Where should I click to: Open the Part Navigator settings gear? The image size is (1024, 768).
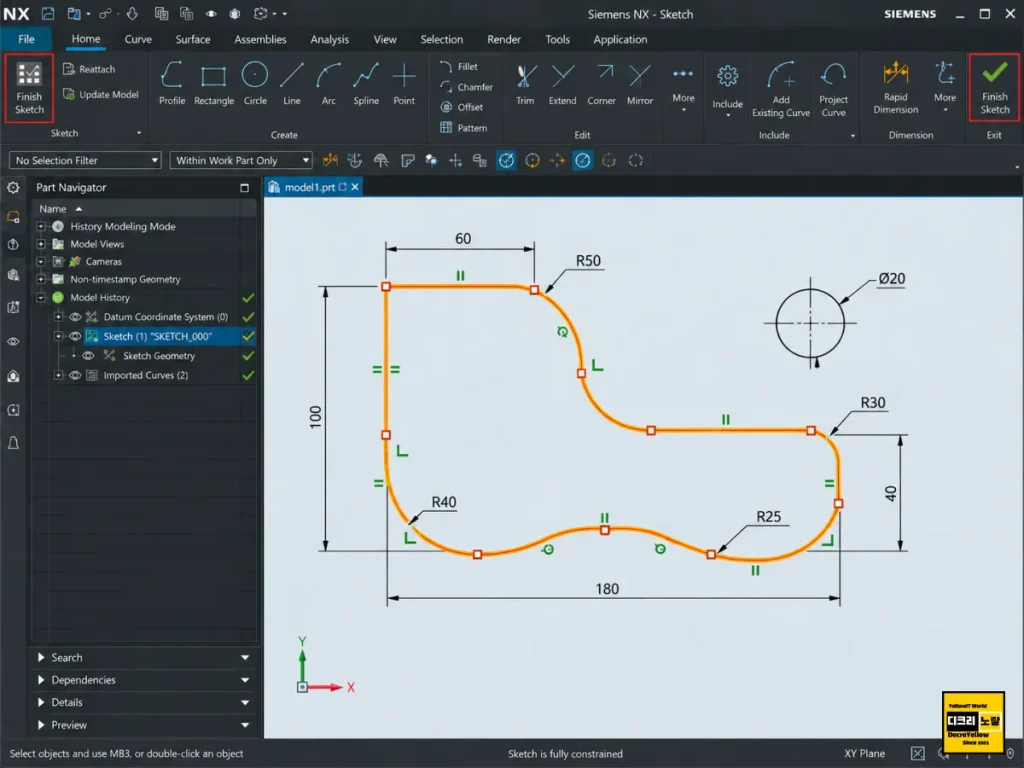tap(13, 187)
